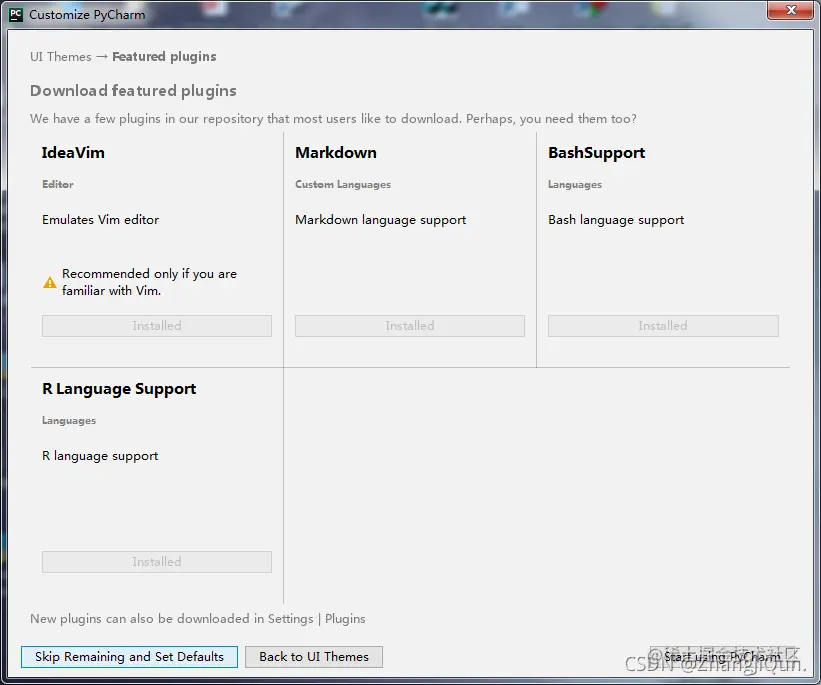
Task: Close the Customize PyCharm dialog
Action: [x=791, y=10]
